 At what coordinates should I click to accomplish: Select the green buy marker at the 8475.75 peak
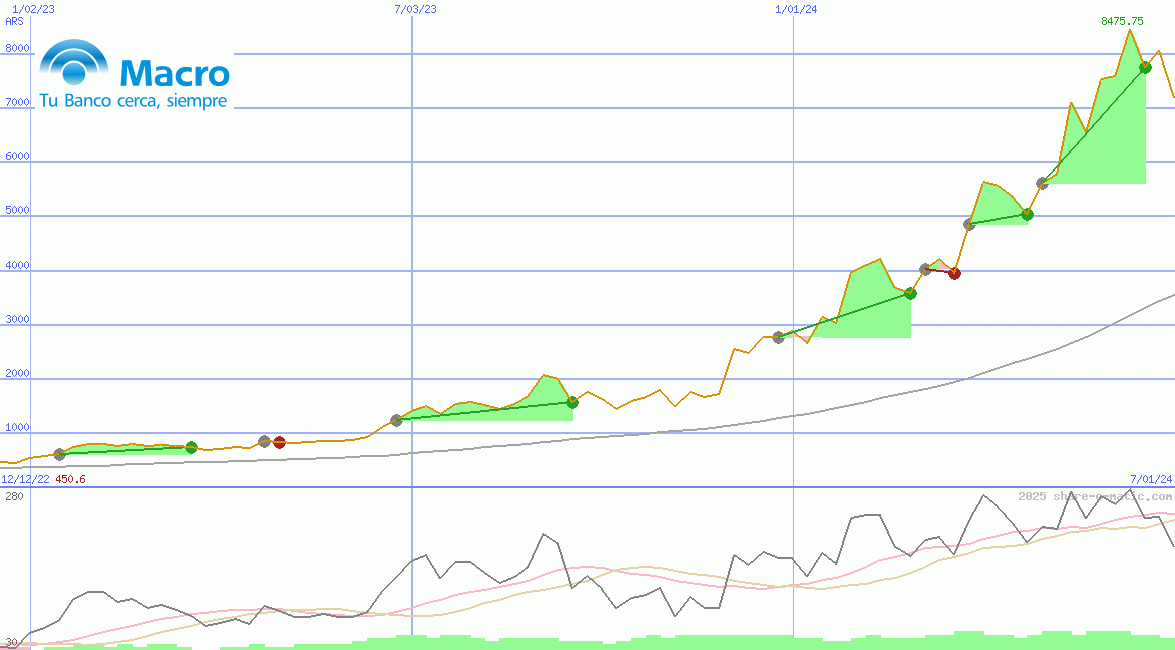[x=1144, y=68]
